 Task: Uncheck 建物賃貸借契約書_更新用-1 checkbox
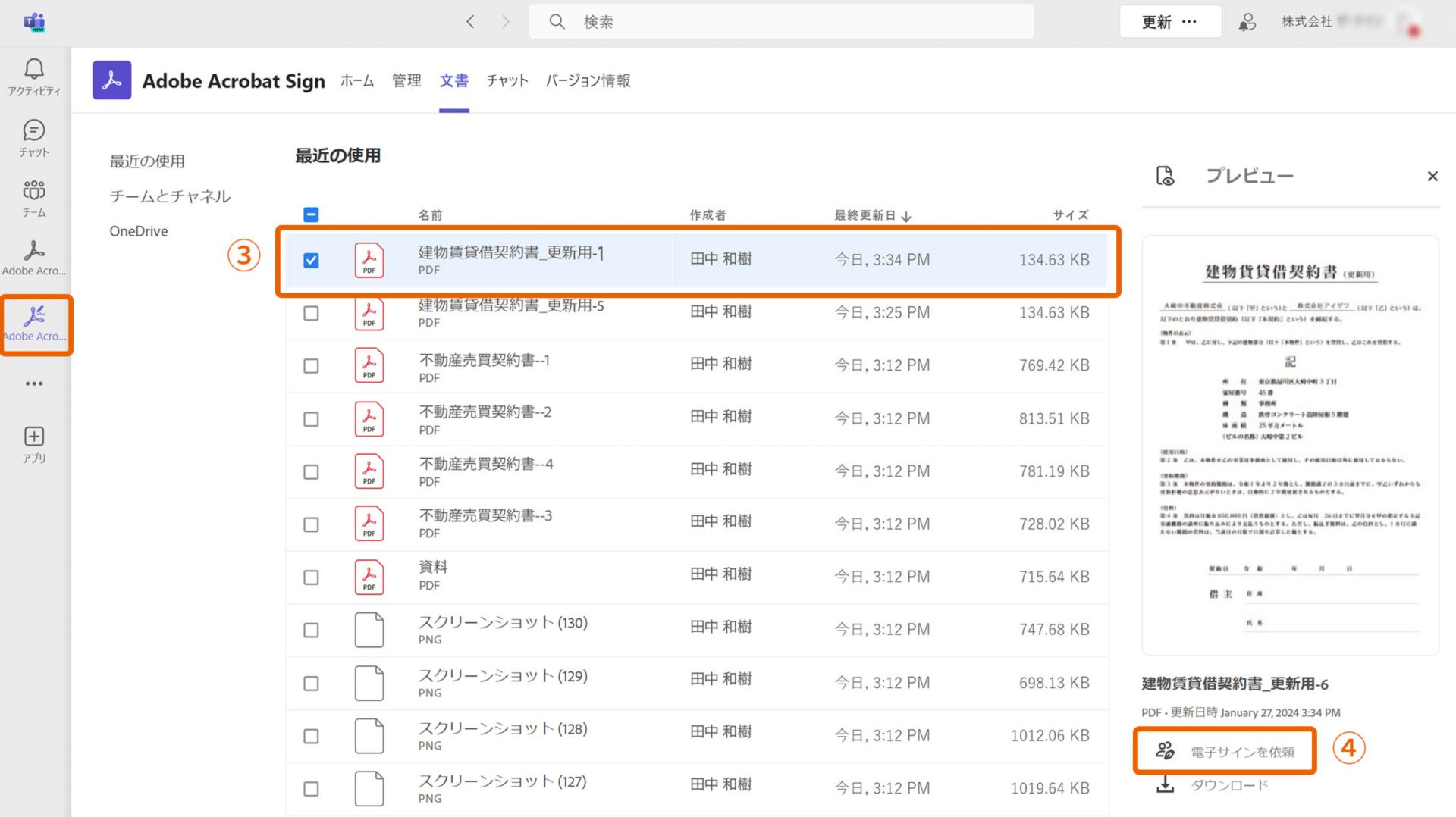coord(311,260)
